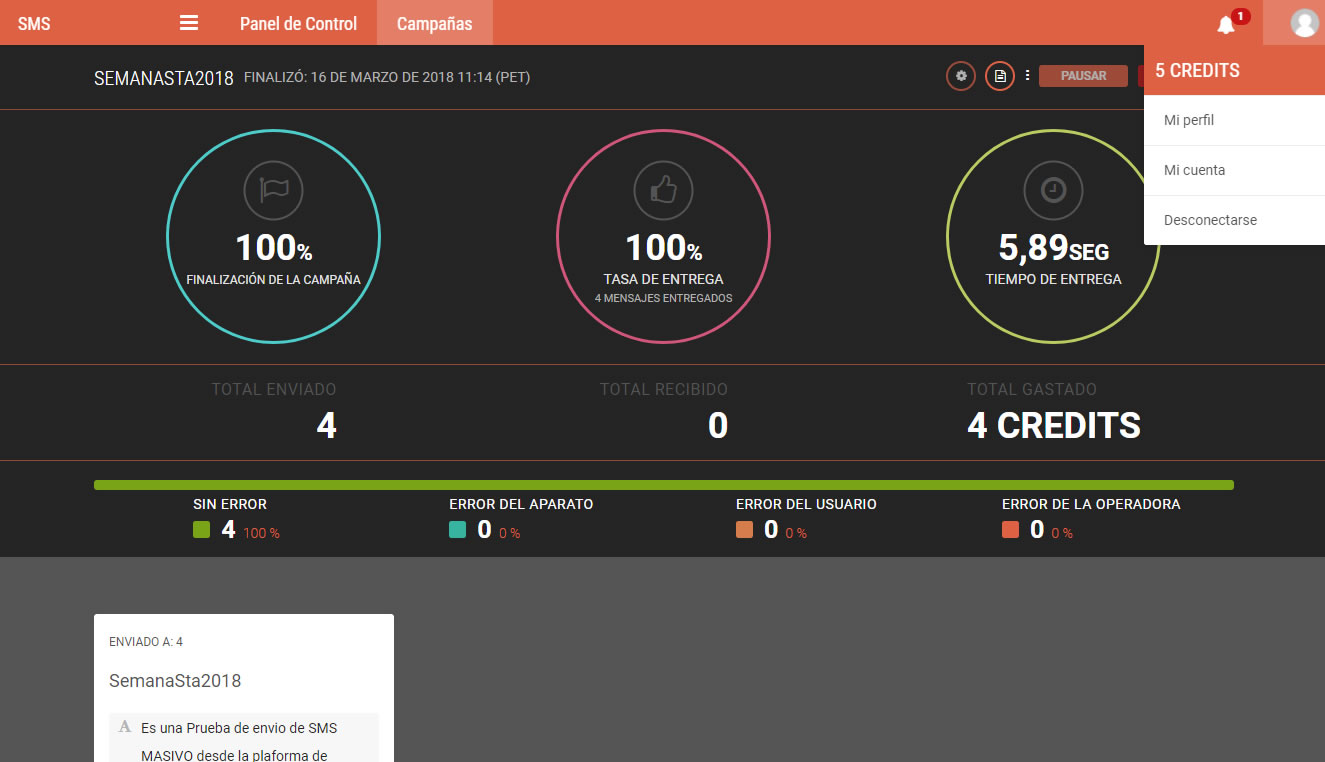Screen dimensions: 1325x762
Task: Choose Desconectarse to log out
Action: [1234, 220]
